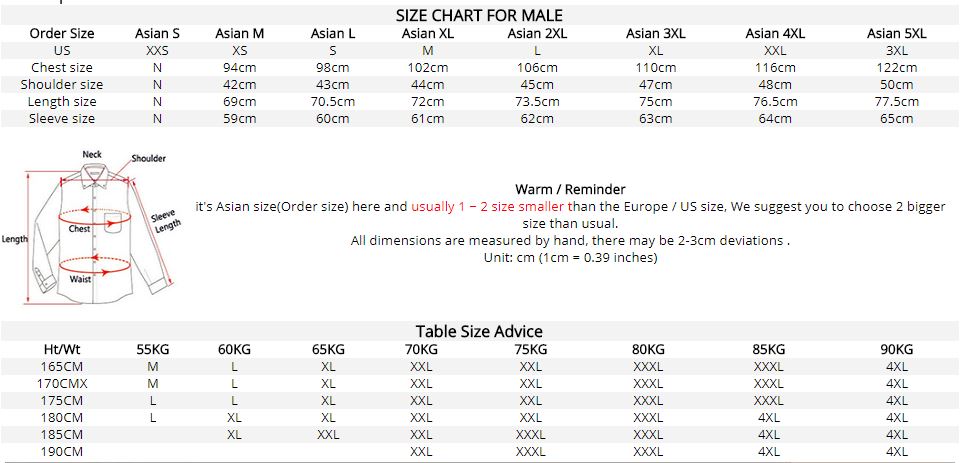Click the Warm / Reminder title text
964x463 pixels.
(570, 189)
